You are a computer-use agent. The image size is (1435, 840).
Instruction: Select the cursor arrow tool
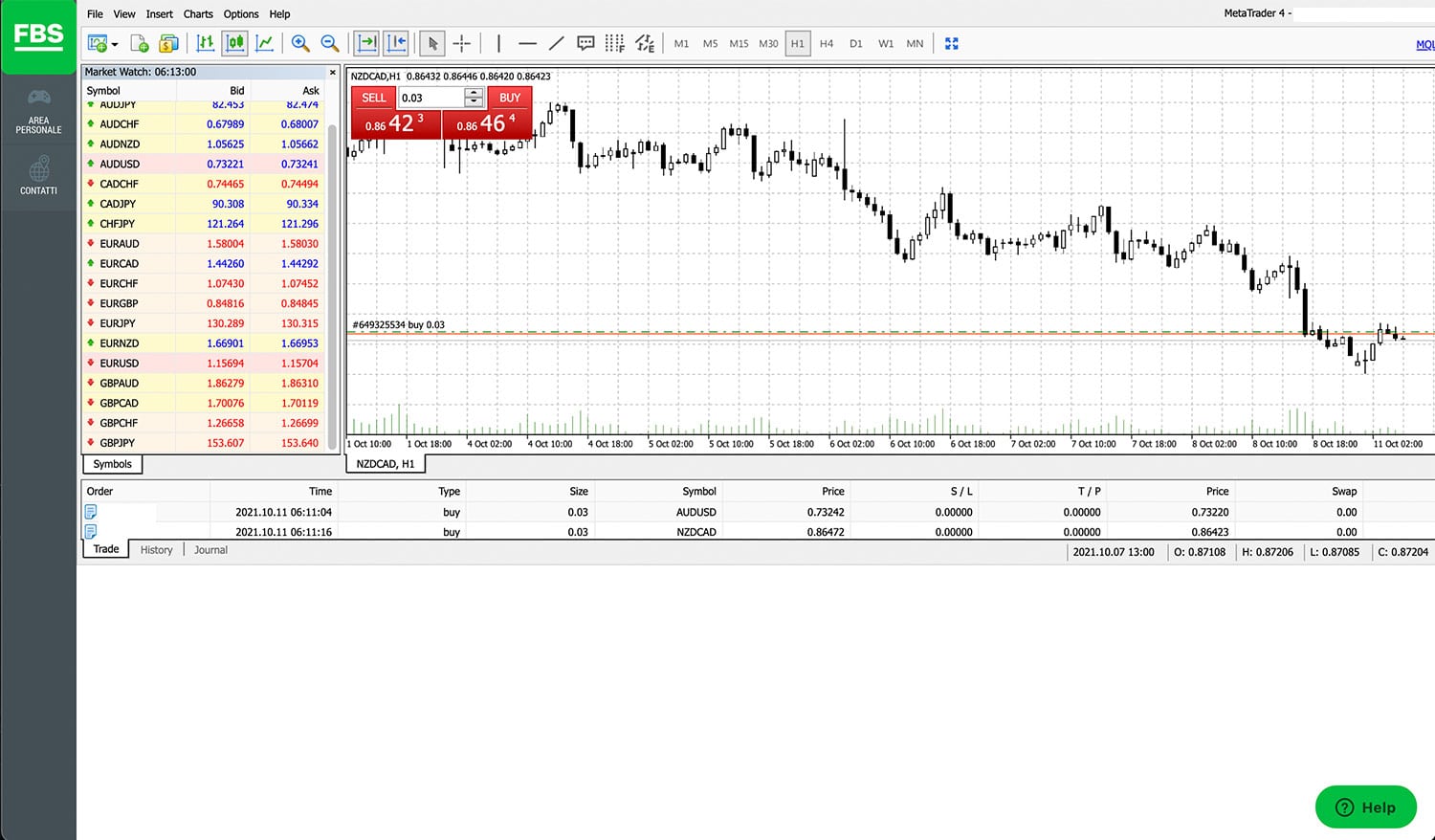coord(432,43)
